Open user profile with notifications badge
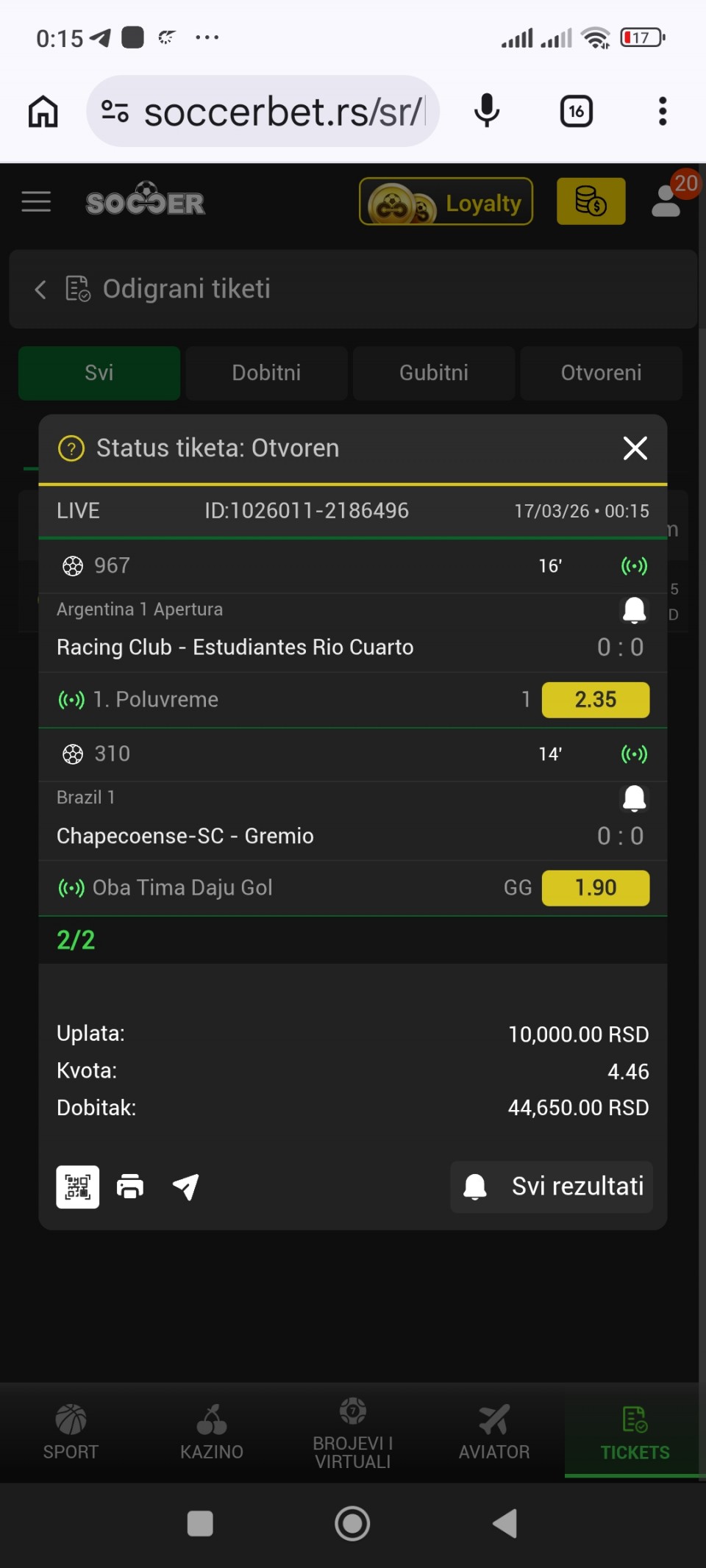The height and width of the screenshot is (1568, 706). 667,201
